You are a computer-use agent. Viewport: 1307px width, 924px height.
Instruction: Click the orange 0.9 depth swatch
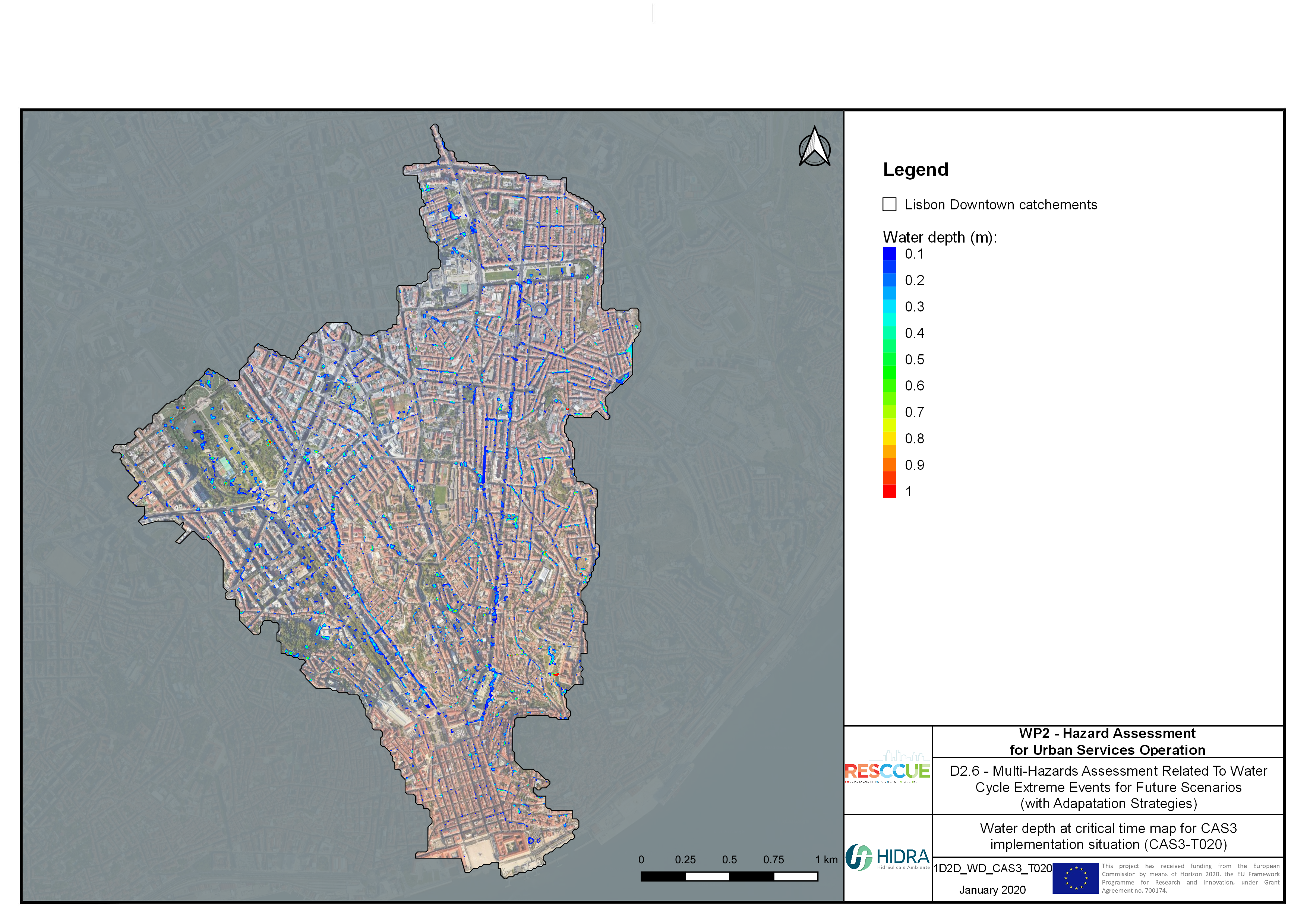[889, 465]
